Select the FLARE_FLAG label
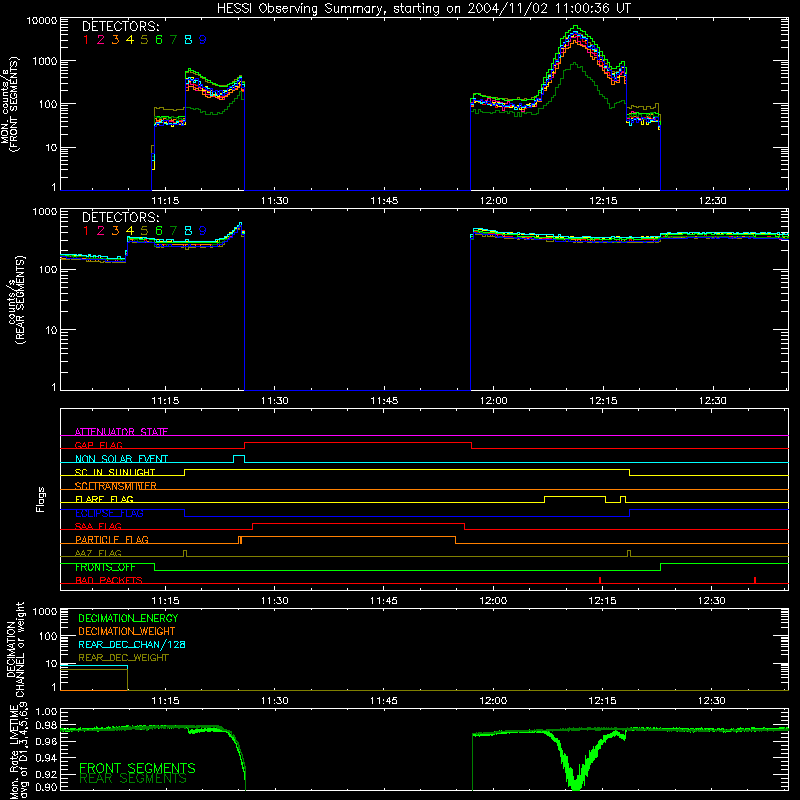Viewport: 800px width, 800px height. coord(104,499)
